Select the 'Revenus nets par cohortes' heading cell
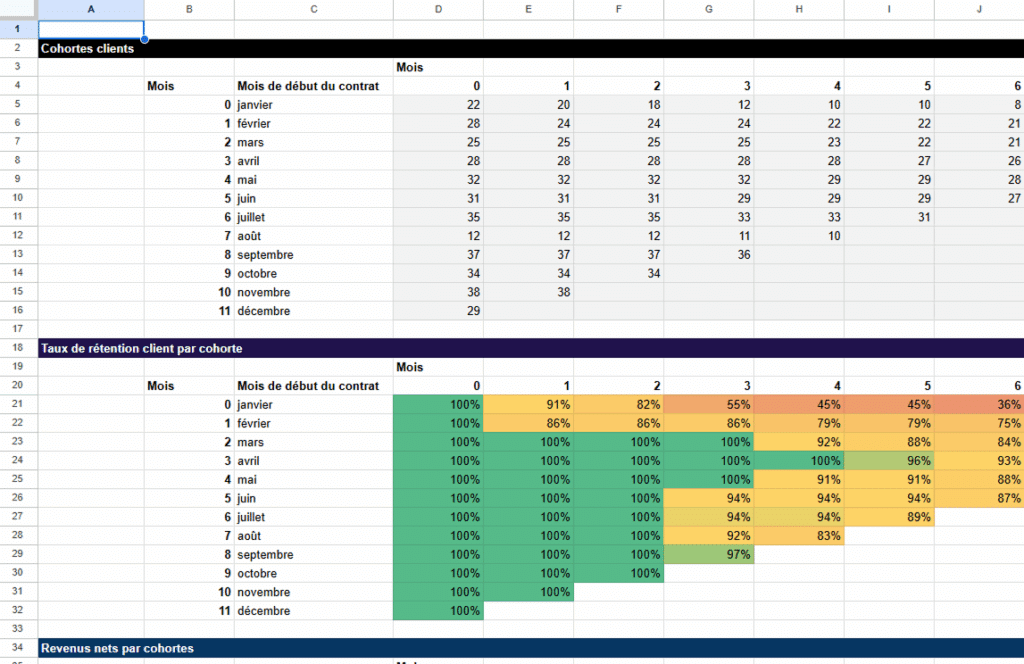 coord(118,648)
